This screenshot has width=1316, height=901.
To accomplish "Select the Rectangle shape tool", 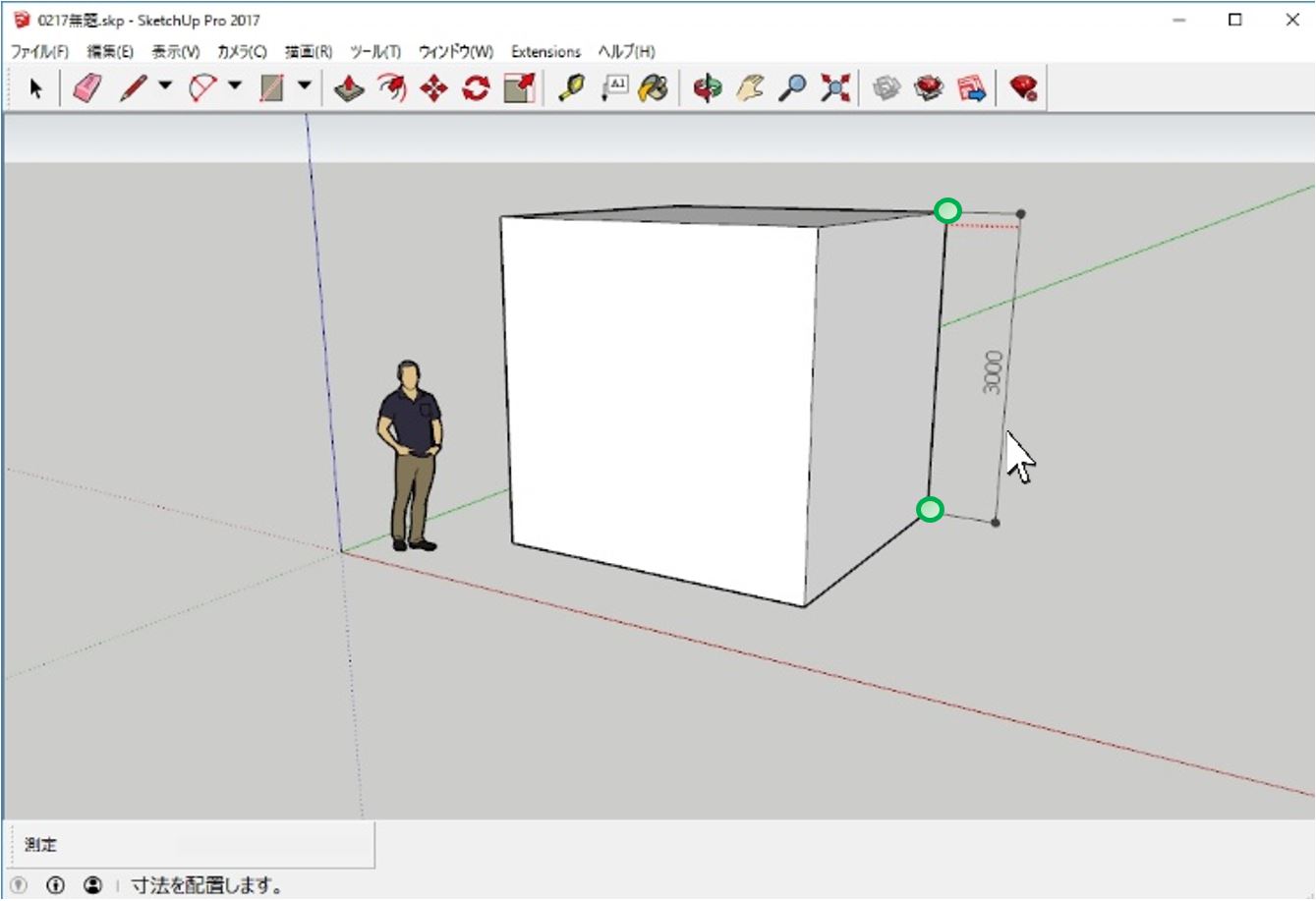I will [x=272, y=88].
